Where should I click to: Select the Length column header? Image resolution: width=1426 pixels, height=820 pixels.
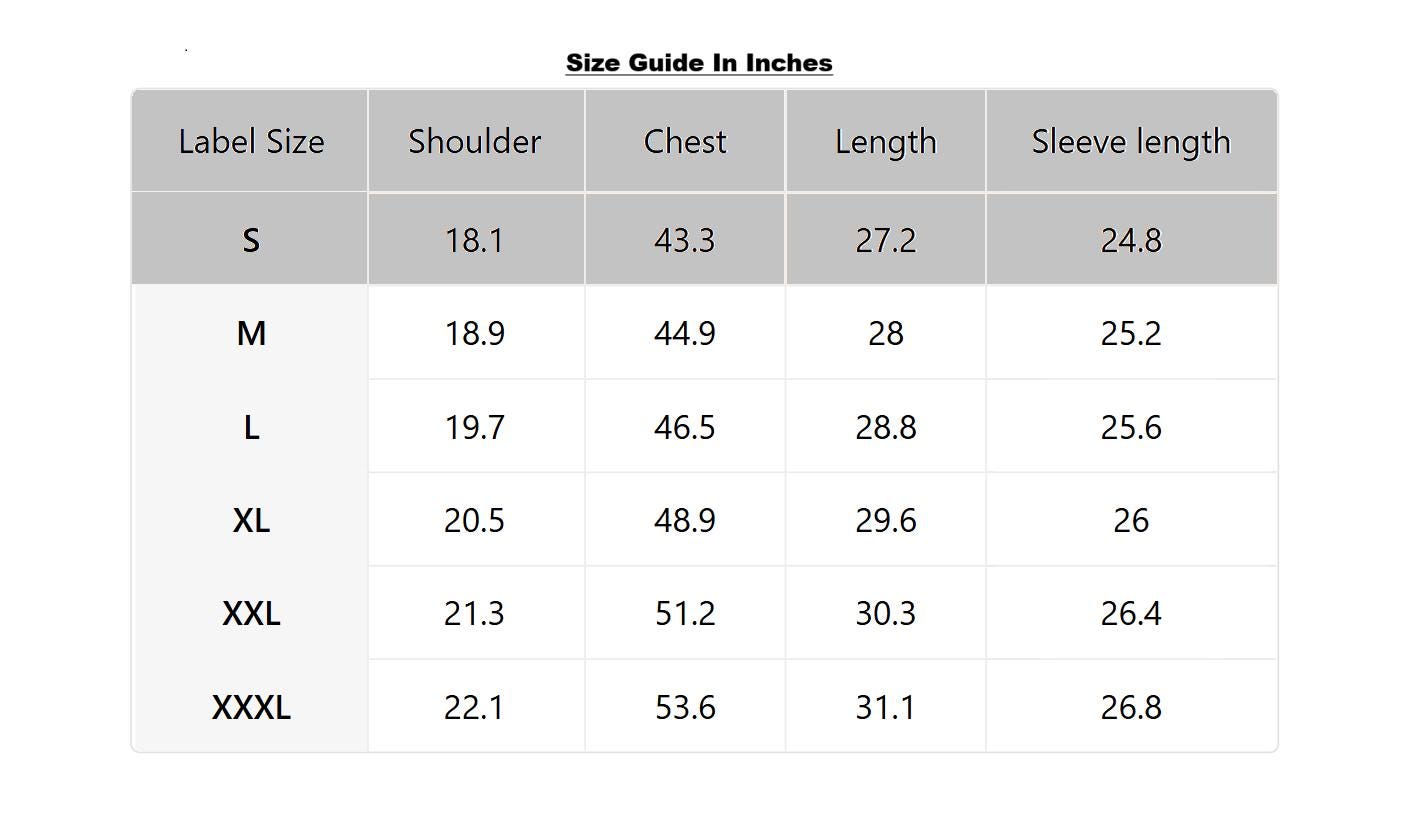(886, 141)
